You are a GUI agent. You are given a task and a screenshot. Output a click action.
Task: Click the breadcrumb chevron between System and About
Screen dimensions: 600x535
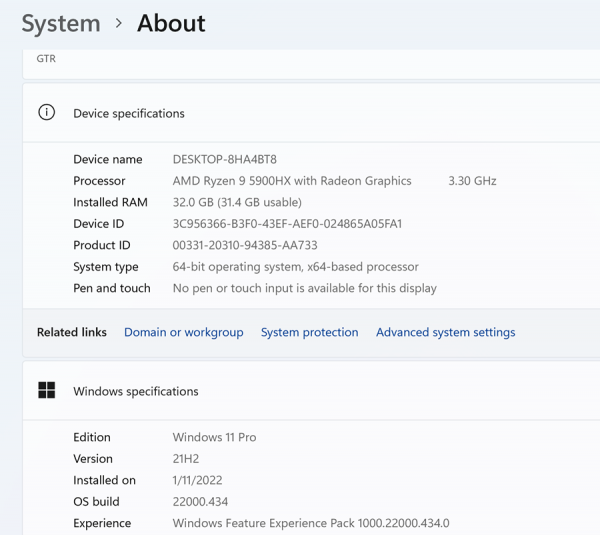click(x=119, y=24)
